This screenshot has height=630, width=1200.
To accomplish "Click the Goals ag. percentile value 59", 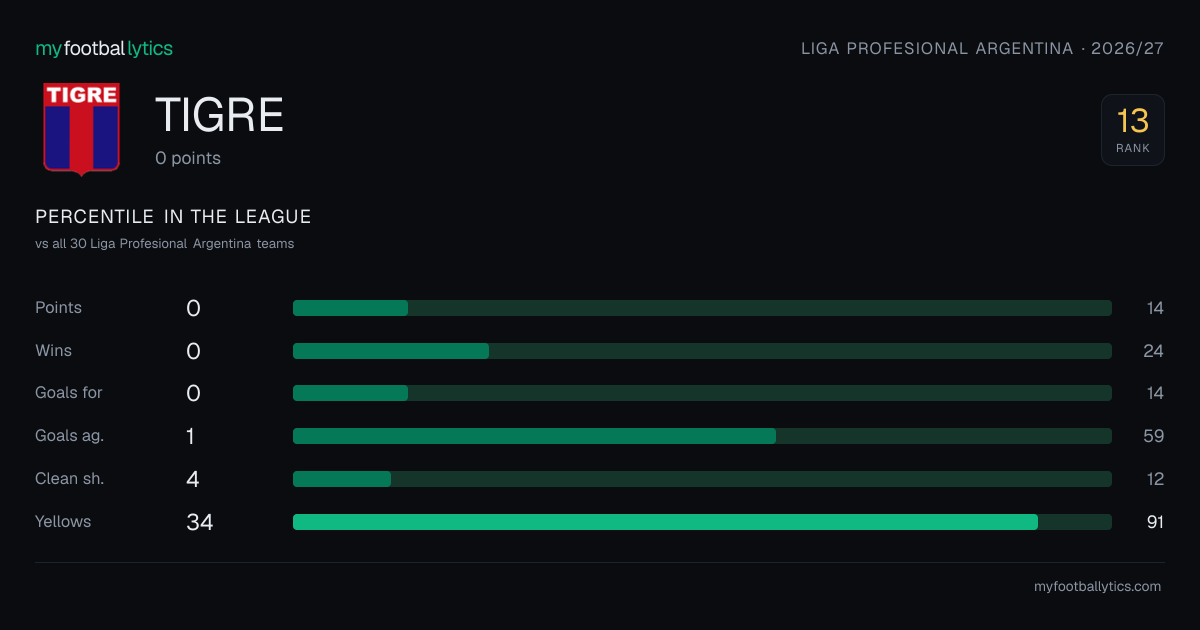I will 1155,436.
